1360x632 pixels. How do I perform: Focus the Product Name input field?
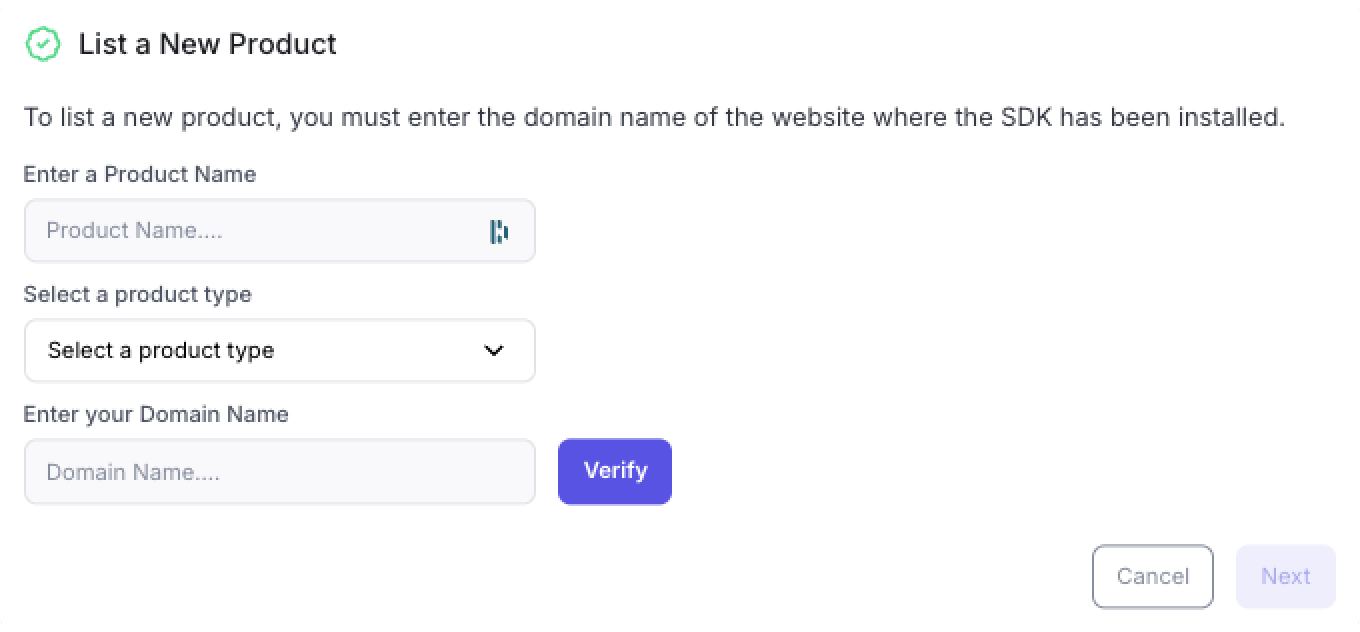[x=280, y=230]
